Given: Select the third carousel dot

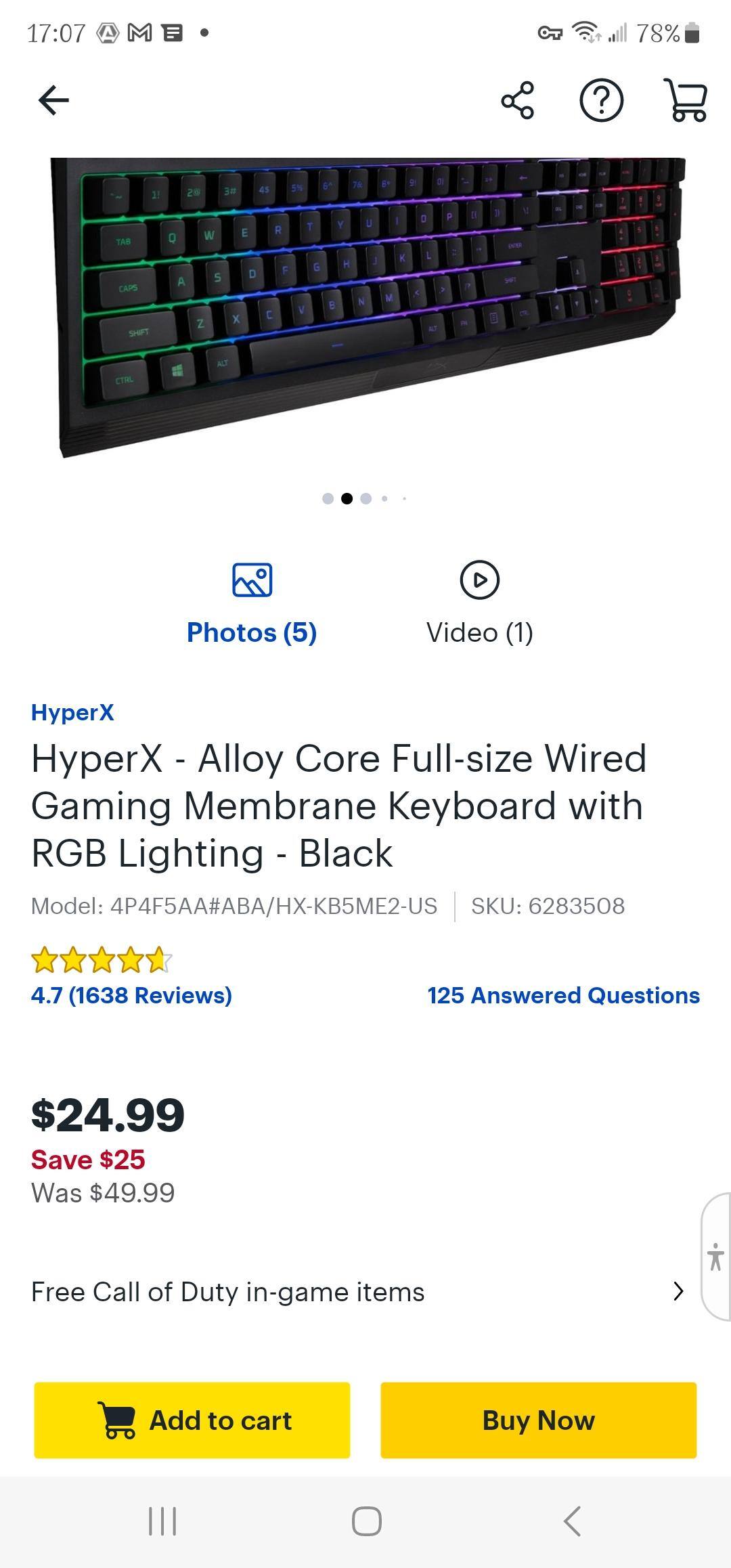Looking at the screenshot, I should 366,499.
